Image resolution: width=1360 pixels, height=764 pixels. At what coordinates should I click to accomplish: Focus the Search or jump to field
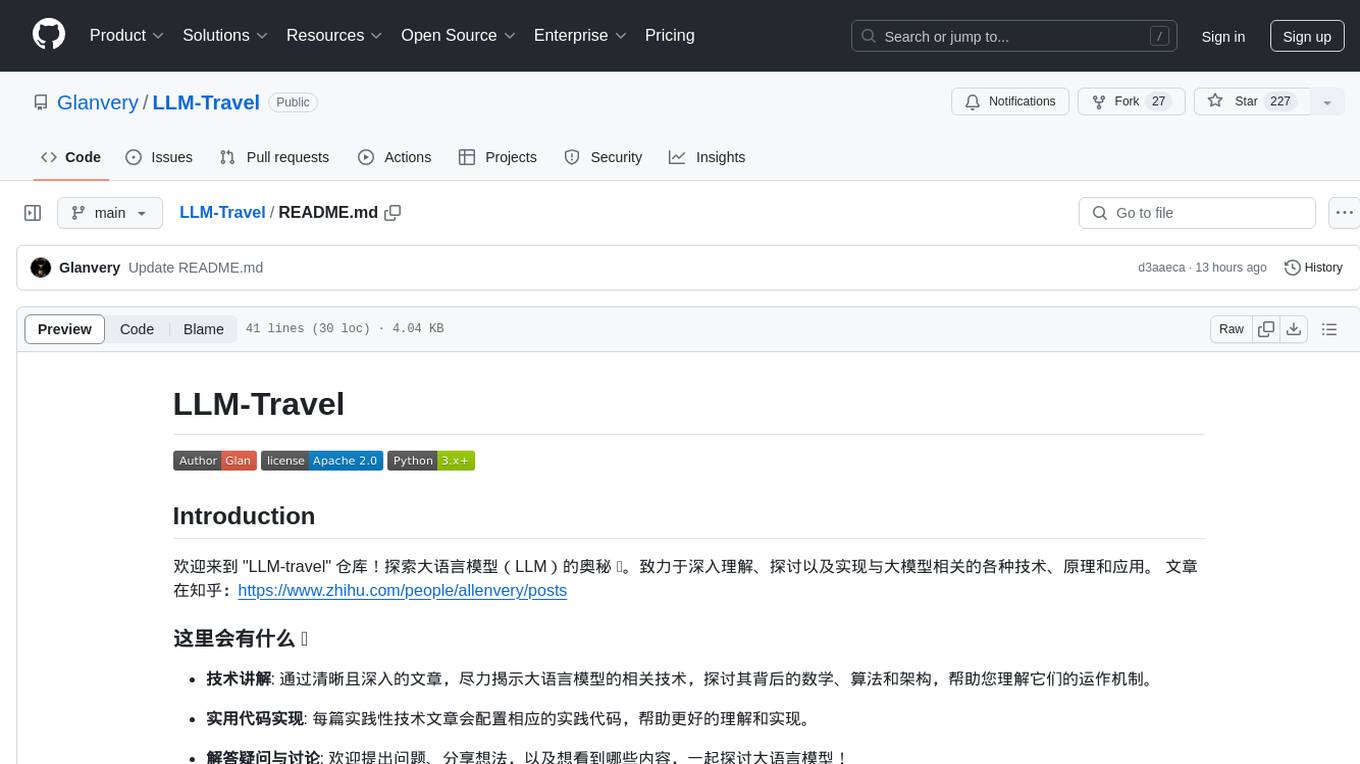(x=1012, y=36)
